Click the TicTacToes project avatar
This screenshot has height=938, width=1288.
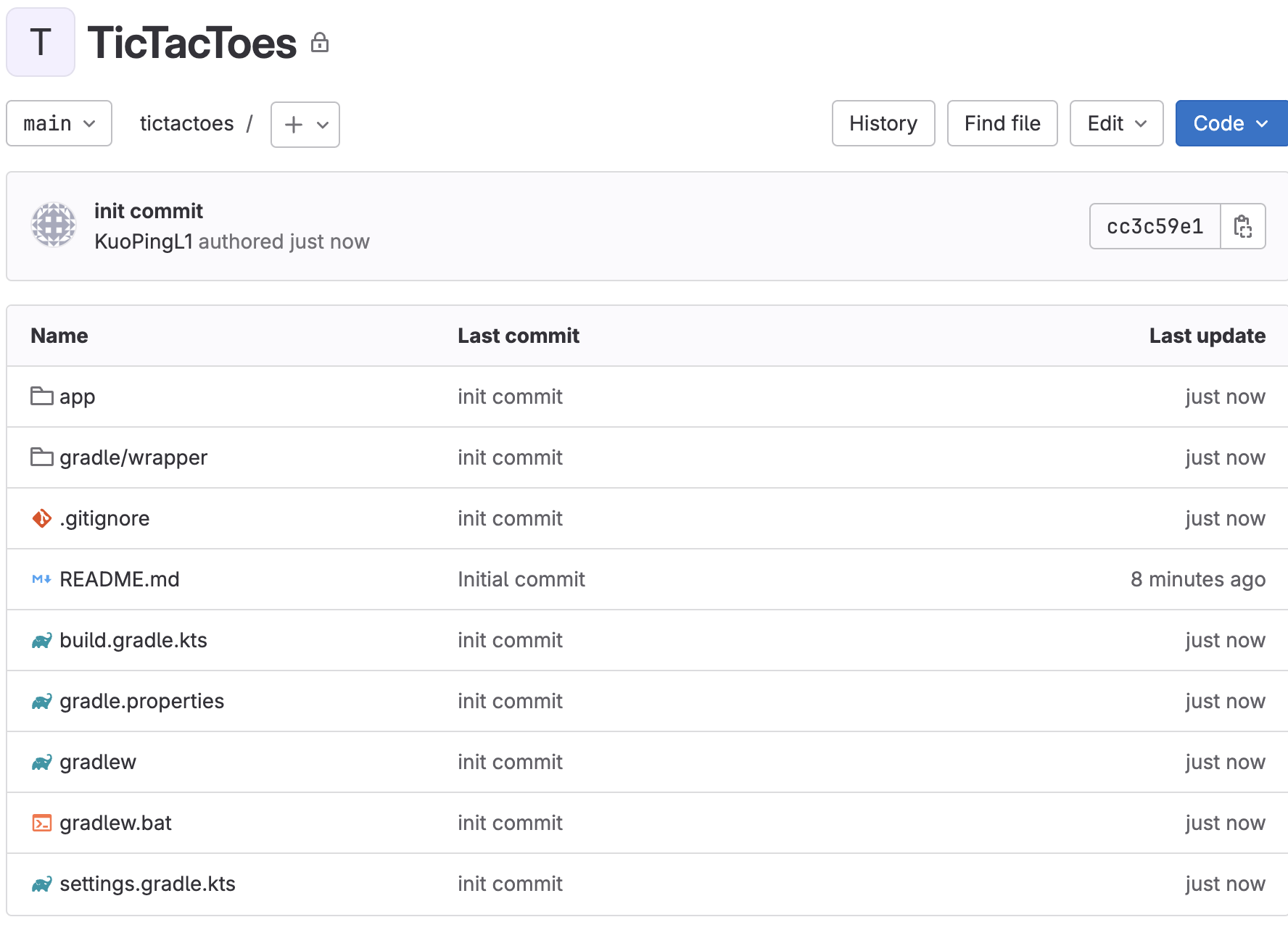pyautogui.click(x=41, y=42)
